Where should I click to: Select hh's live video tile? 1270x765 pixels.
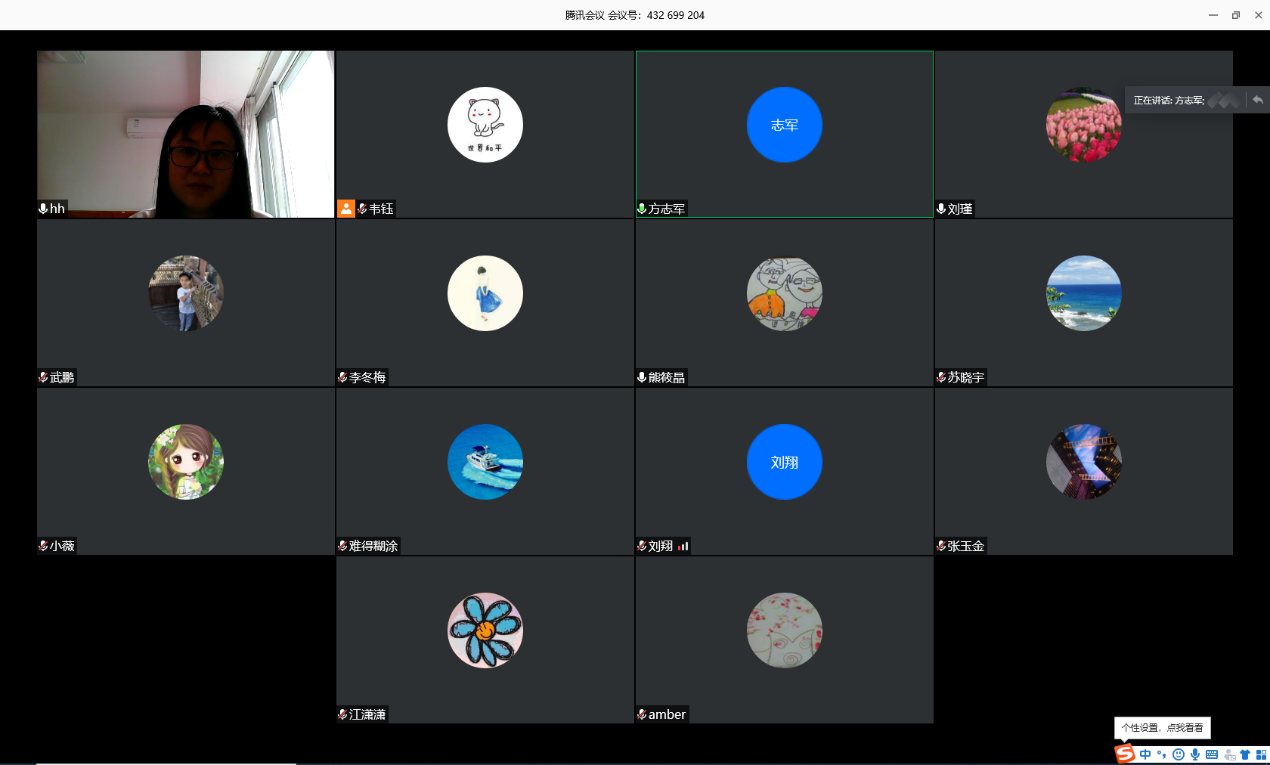185,133
